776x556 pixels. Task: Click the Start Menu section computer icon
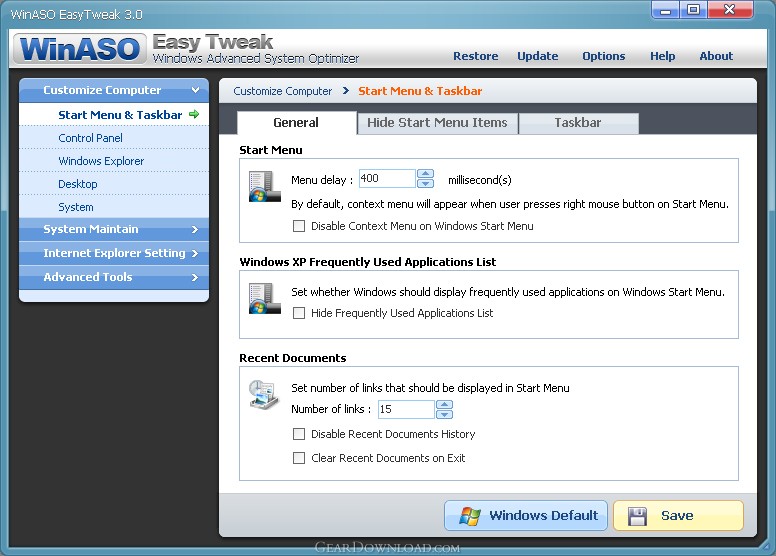[264, 187]
